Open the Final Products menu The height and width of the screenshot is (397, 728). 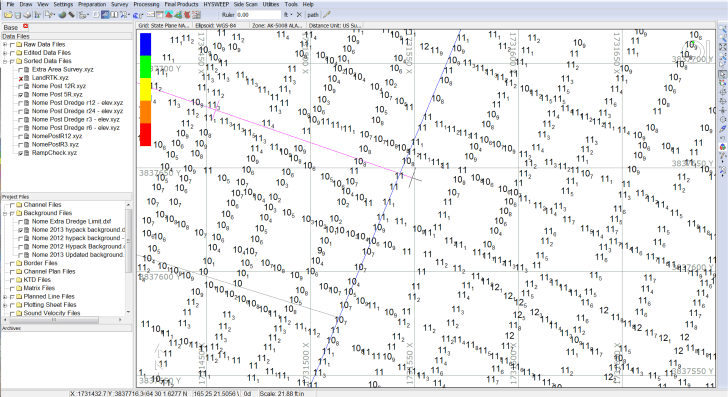[181, 4]
